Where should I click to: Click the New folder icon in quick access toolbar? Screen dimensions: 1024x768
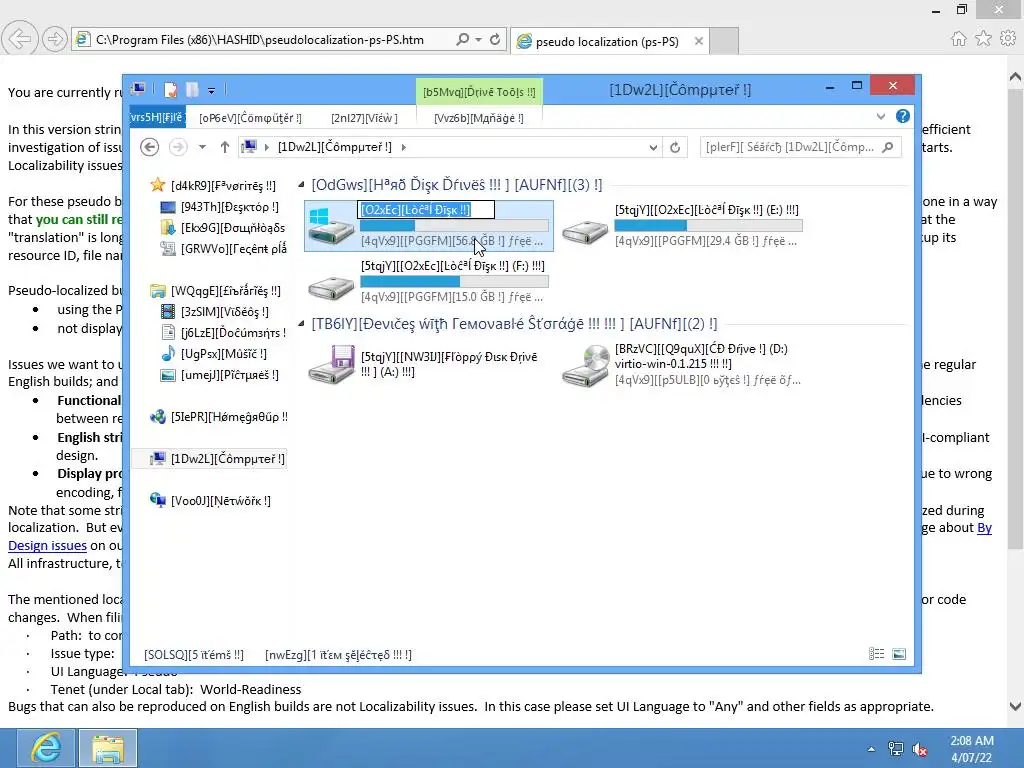[x=192, y=89]
